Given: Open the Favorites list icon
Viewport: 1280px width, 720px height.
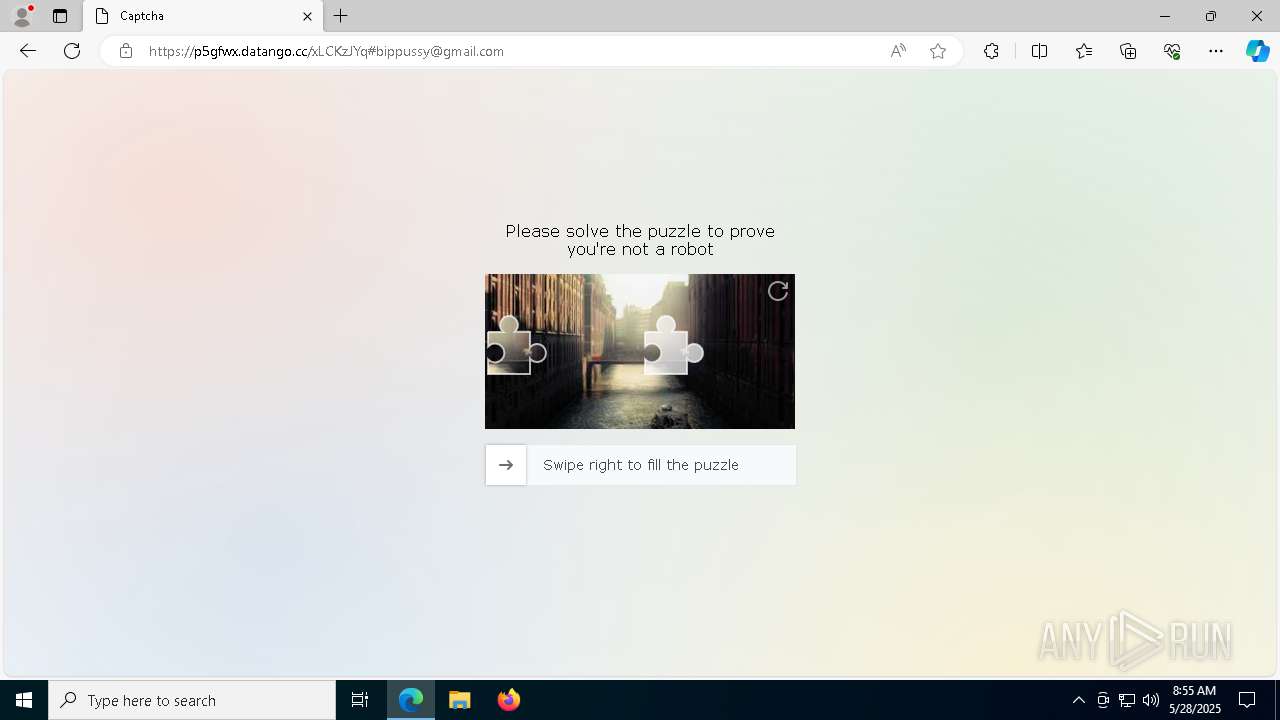Looking at the screenshot, I should (1084, 51).
